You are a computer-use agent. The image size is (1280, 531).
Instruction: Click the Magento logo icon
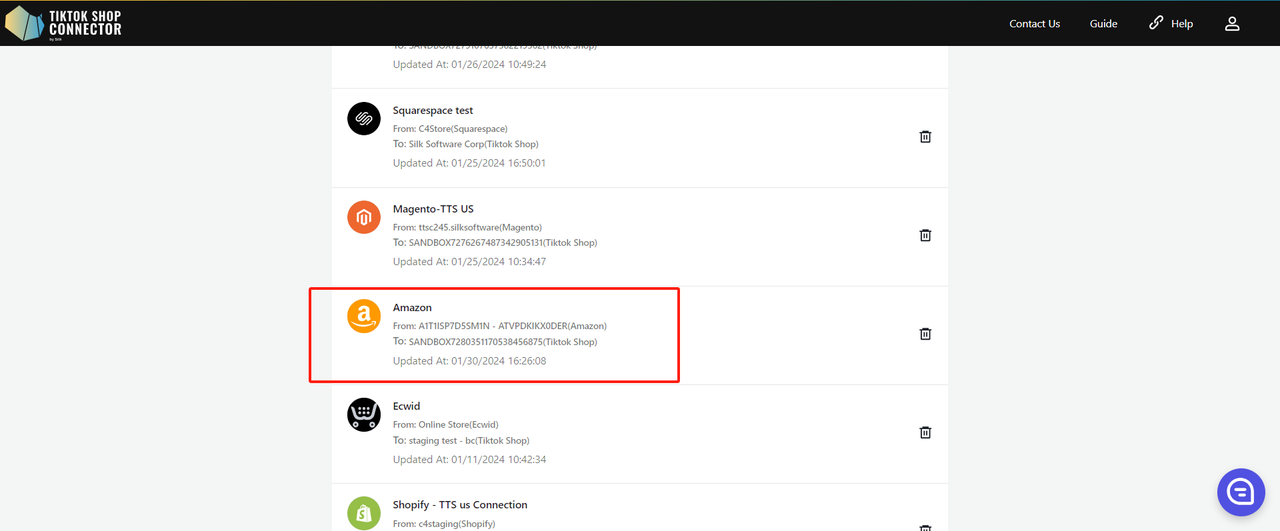(x=364, y=217)
